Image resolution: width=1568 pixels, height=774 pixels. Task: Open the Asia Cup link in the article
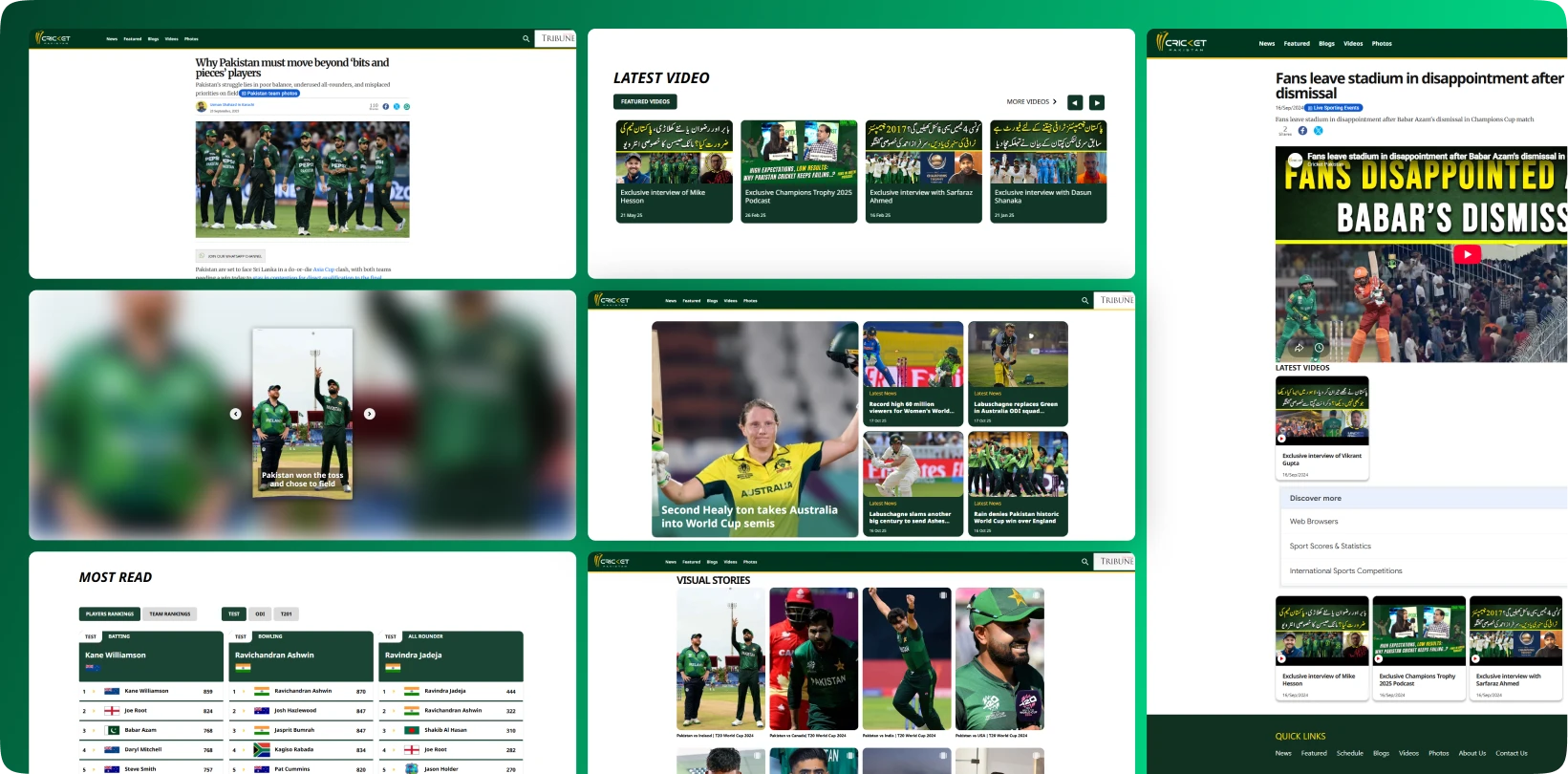[x=324, y=269]
